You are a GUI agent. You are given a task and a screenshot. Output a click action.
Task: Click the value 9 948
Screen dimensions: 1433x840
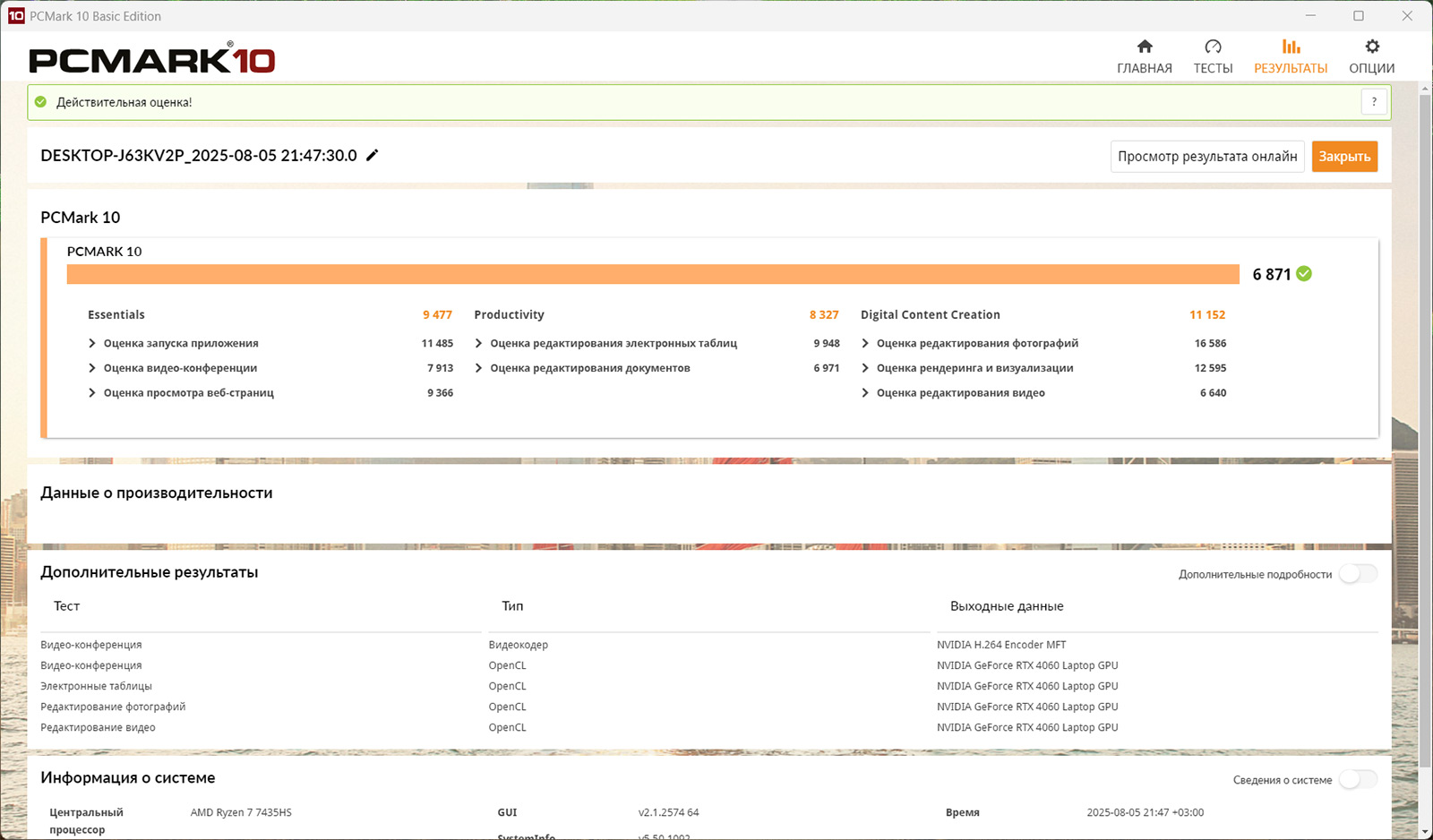[827, 344]
